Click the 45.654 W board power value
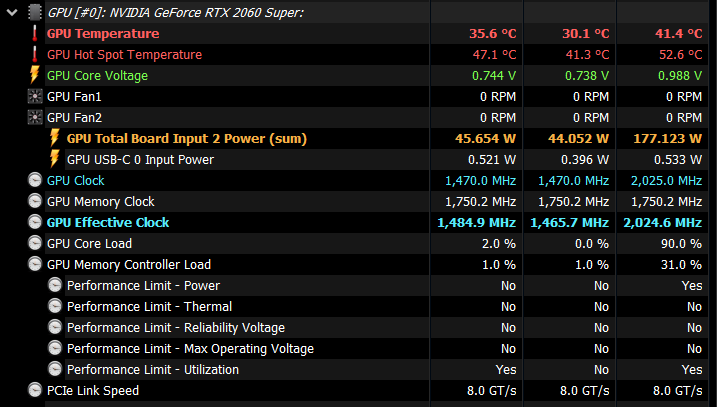 pos(485,139)
